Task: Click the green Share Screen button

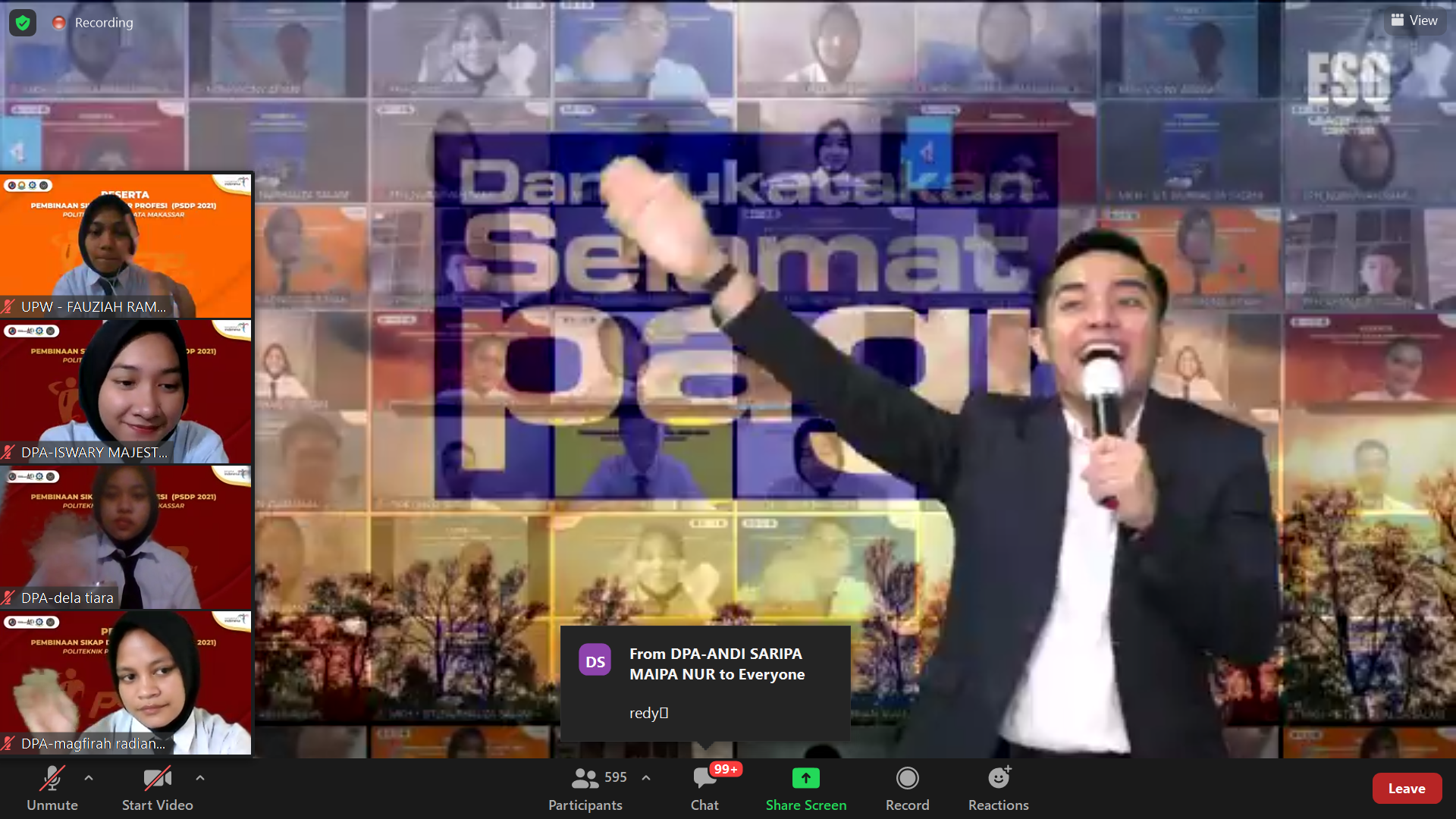Action: [805, 789]
